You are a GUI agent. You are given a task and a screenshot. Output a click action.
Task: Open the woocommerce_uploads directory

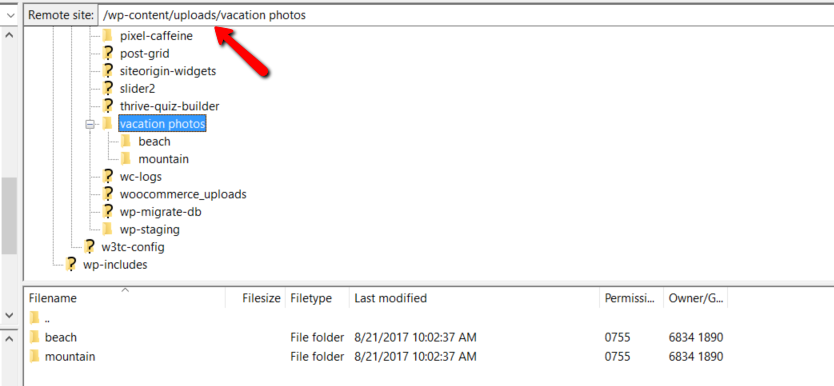[x=183, y=194]
